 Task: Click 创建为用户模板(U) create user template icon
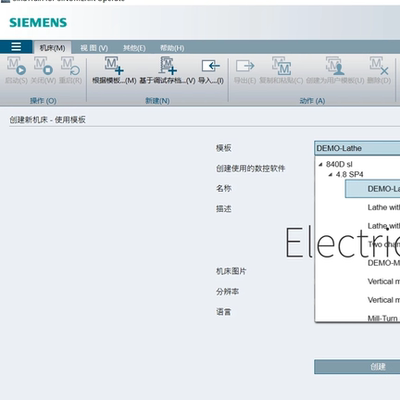point(335,66)
